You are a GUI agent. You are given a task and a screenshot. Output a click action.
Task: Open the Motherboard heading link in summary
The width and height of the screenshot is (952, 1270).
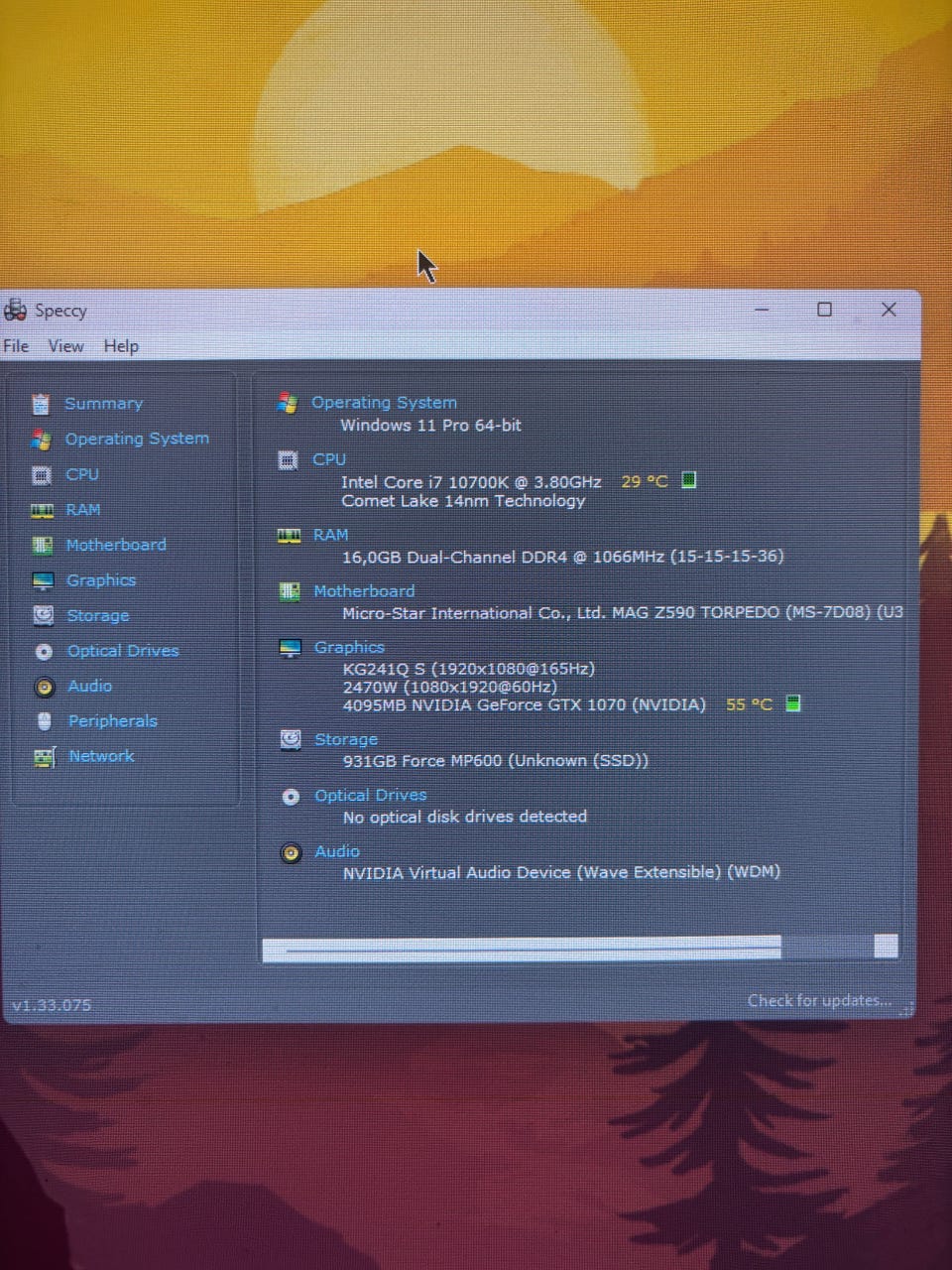[x=364, y=591]
